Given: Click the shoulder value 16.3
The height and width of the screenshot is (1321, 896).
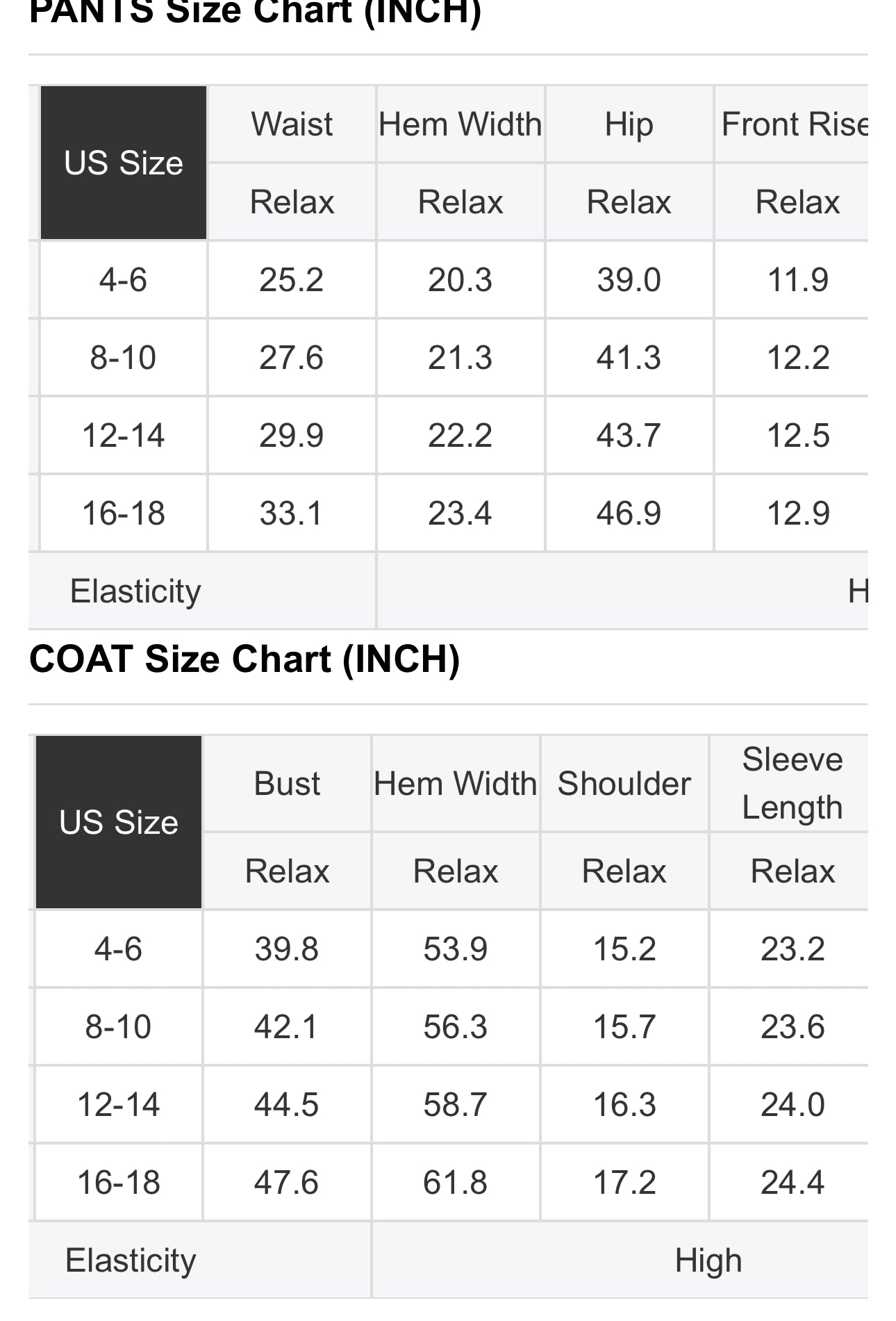Looking at the screenshot, I should (x=624, y=1104).
